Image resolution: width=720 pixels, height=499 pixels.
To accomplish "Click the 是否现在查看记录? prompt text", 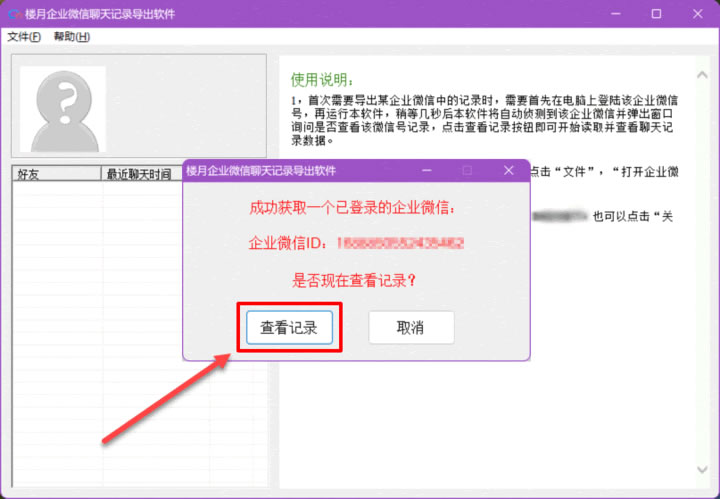I will tap(354, 280).
